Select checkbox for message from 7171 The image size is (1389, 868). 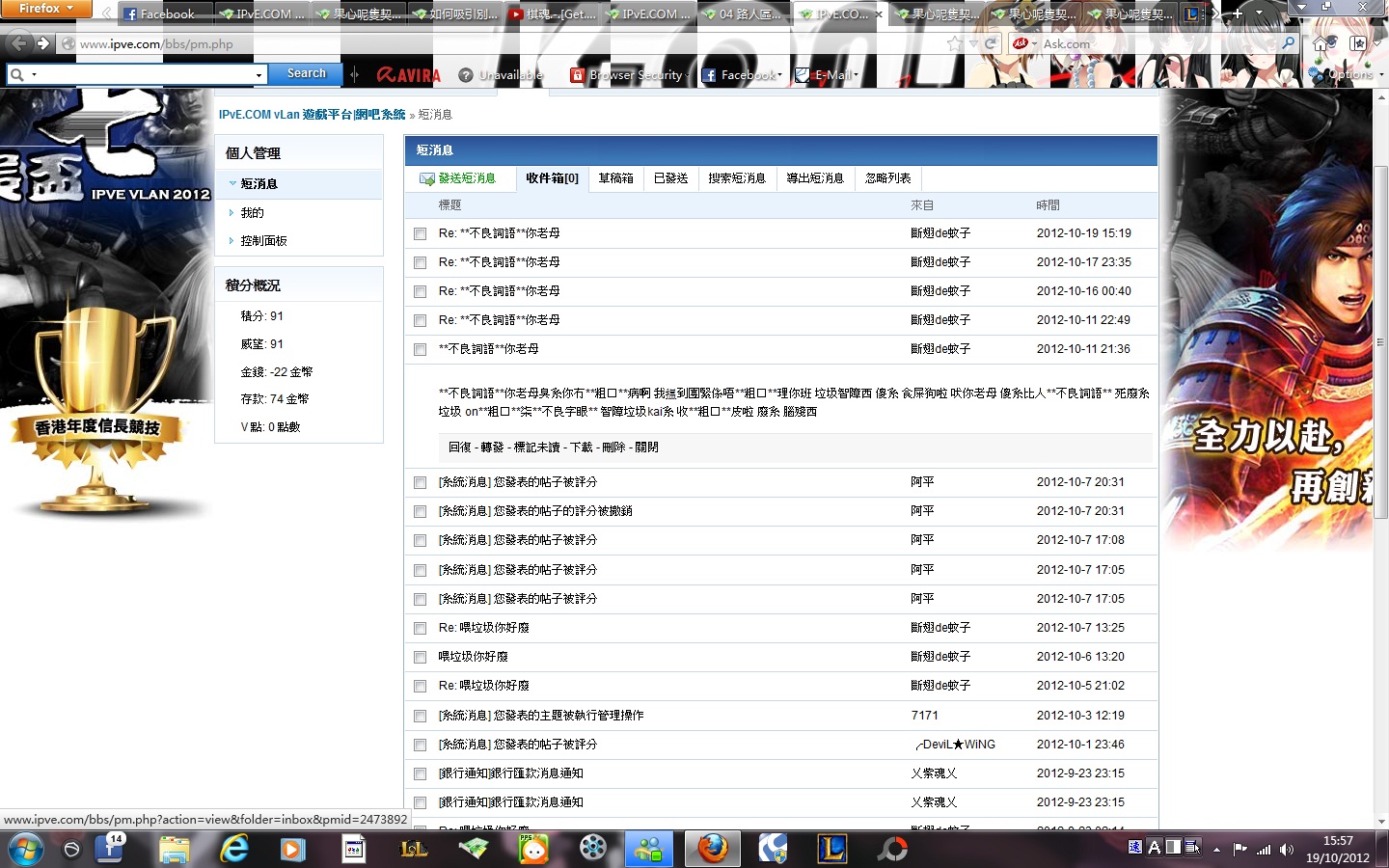pos(420,716)
